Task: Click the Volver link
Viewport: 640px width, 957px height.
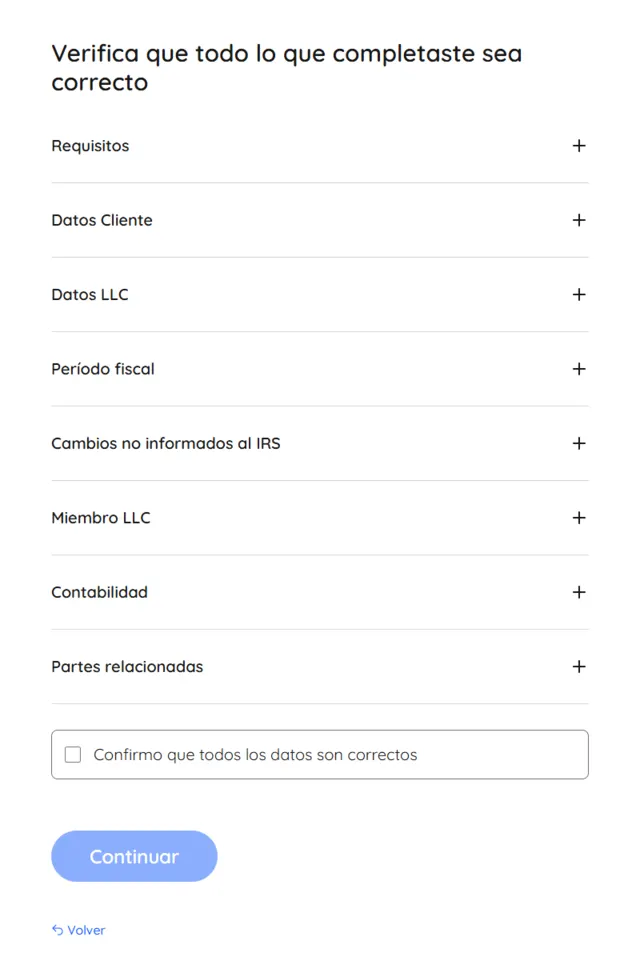Action: tap(84, 930)
